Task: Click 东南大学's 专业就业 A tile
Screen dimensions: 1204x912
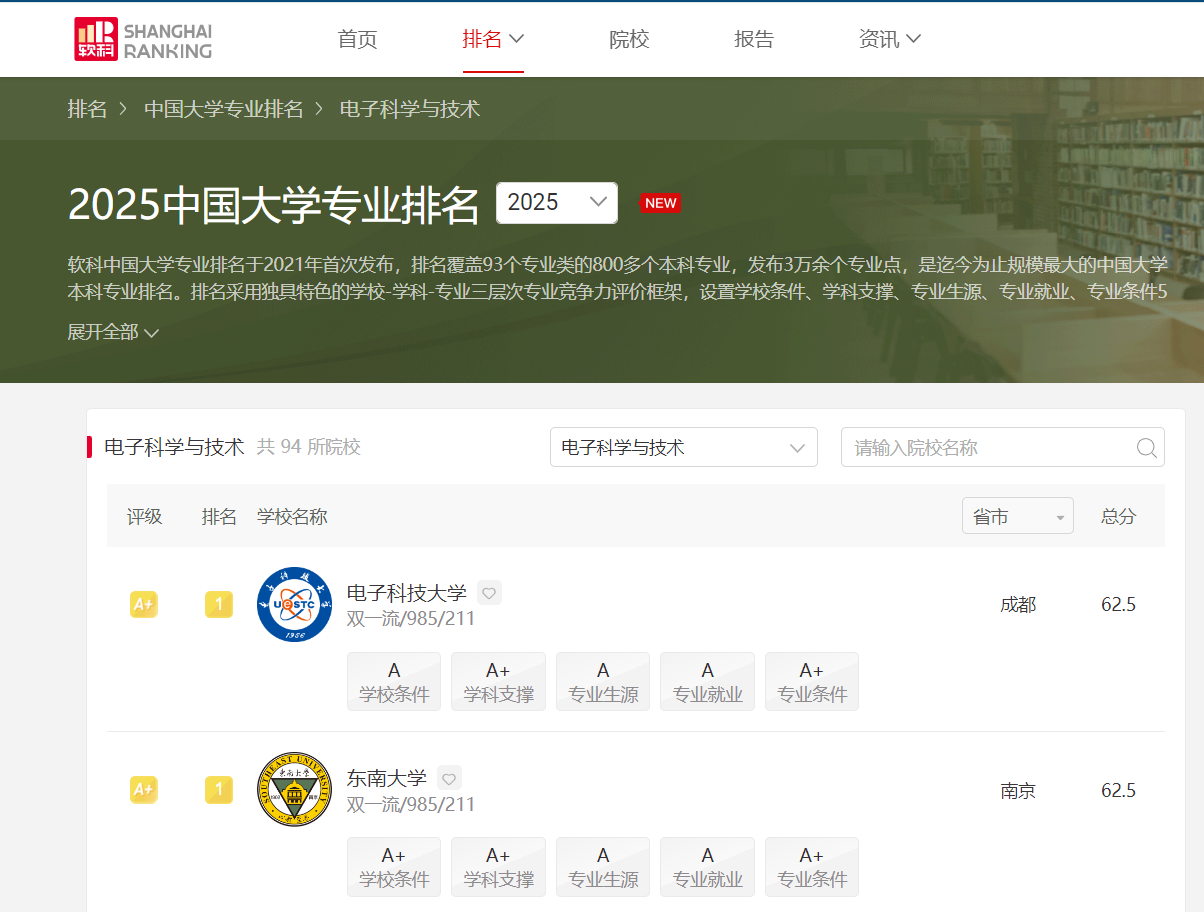Action: [707, 867]
